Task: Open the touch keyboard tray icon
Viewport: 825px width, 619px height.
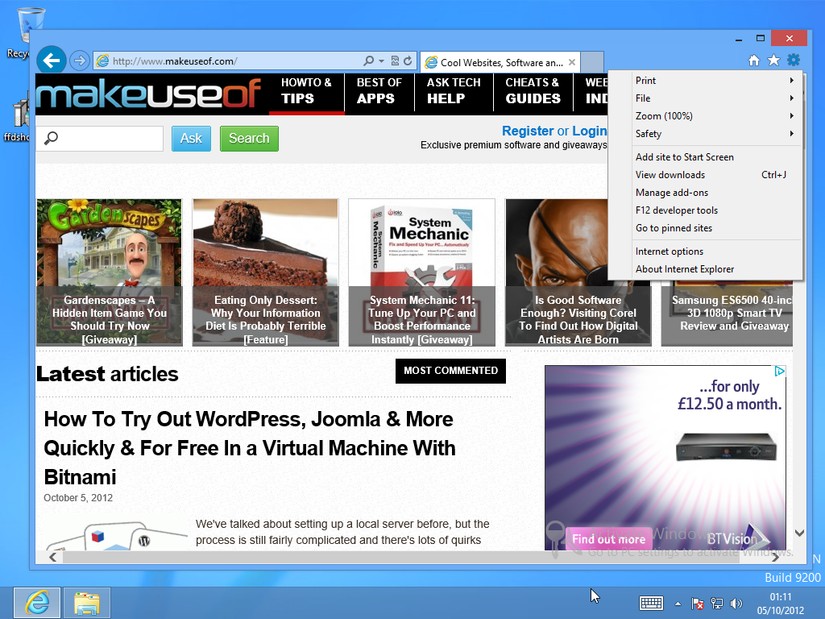Action: click(x=651, y=603)
